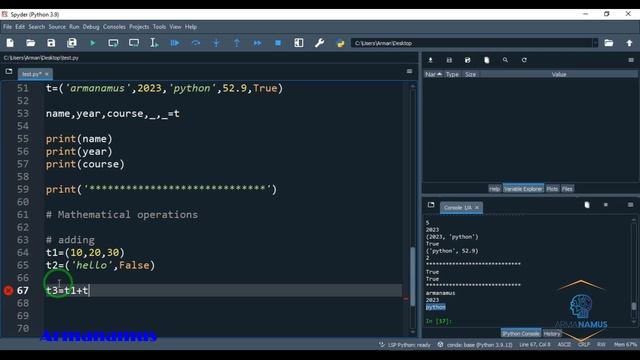Import data in Variable Explorer
Image resolution: width=640 pixels, height=360 pixels.
tap(430, 60)
